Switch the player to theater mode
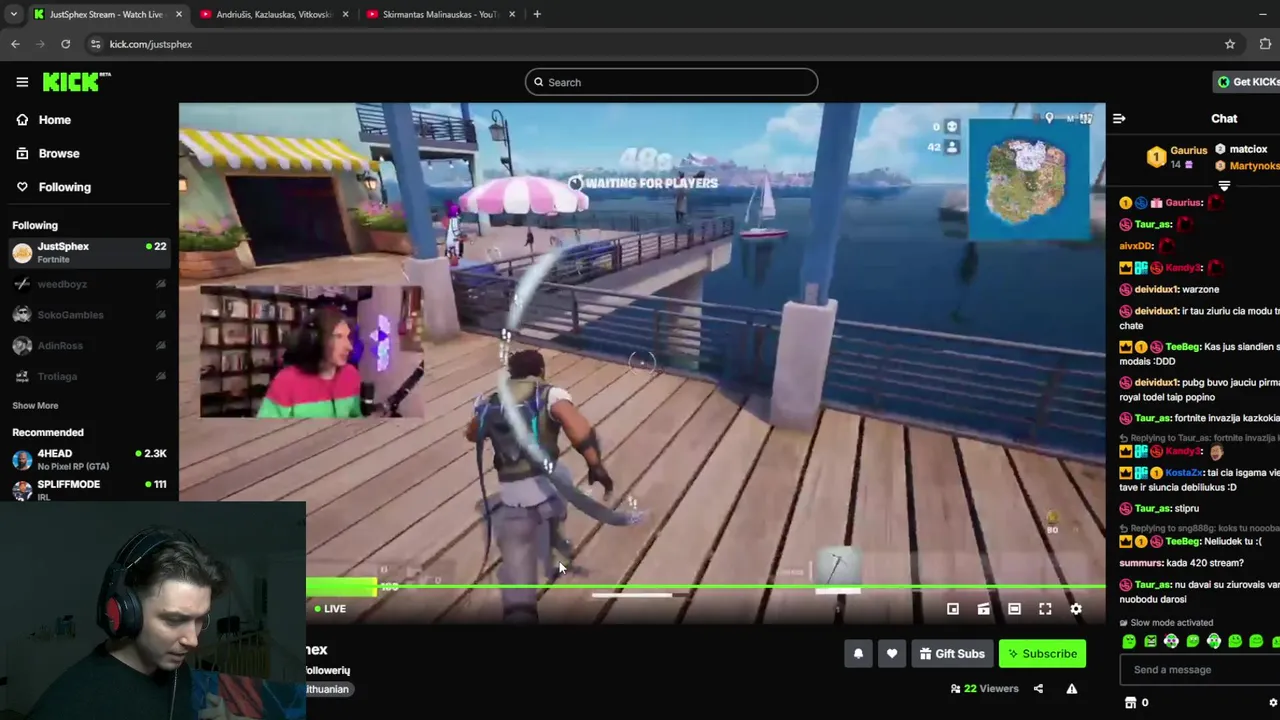 [1014, 609]
